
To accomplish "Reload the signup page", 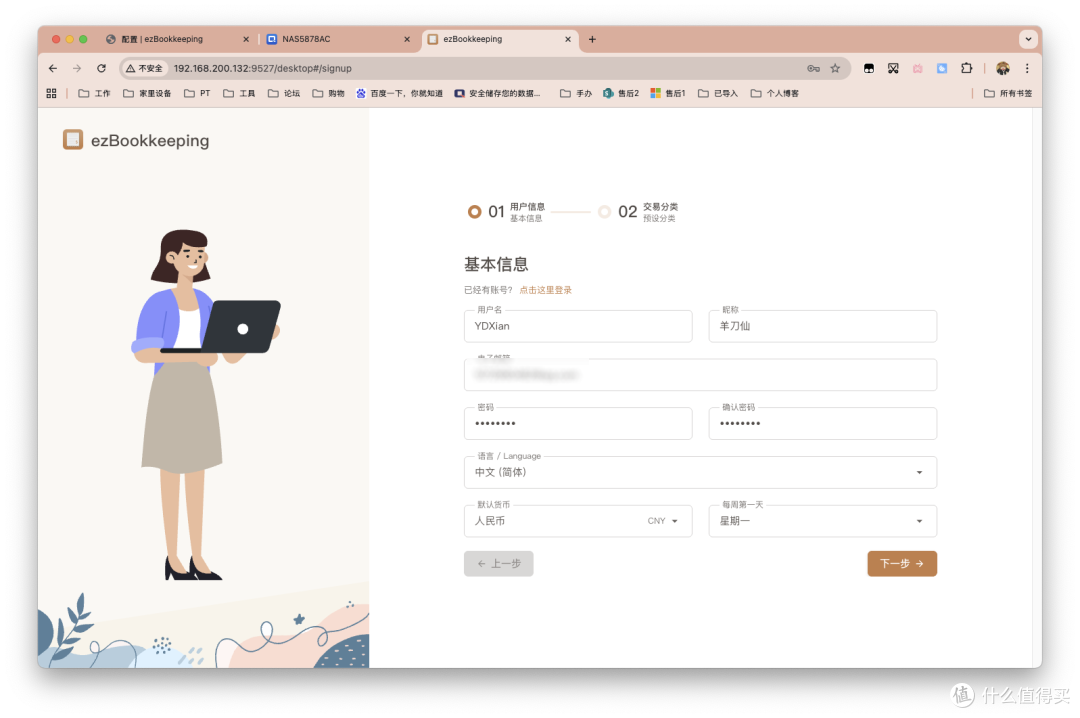I will coord(101,68).
